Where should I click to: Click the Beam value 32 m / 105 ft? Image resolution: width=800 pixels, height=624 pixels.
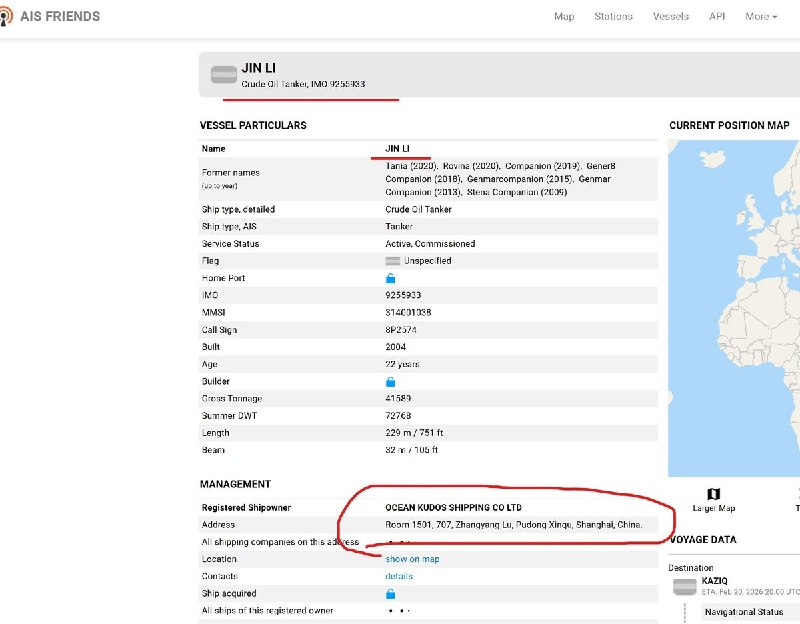[x=412, y=450]
